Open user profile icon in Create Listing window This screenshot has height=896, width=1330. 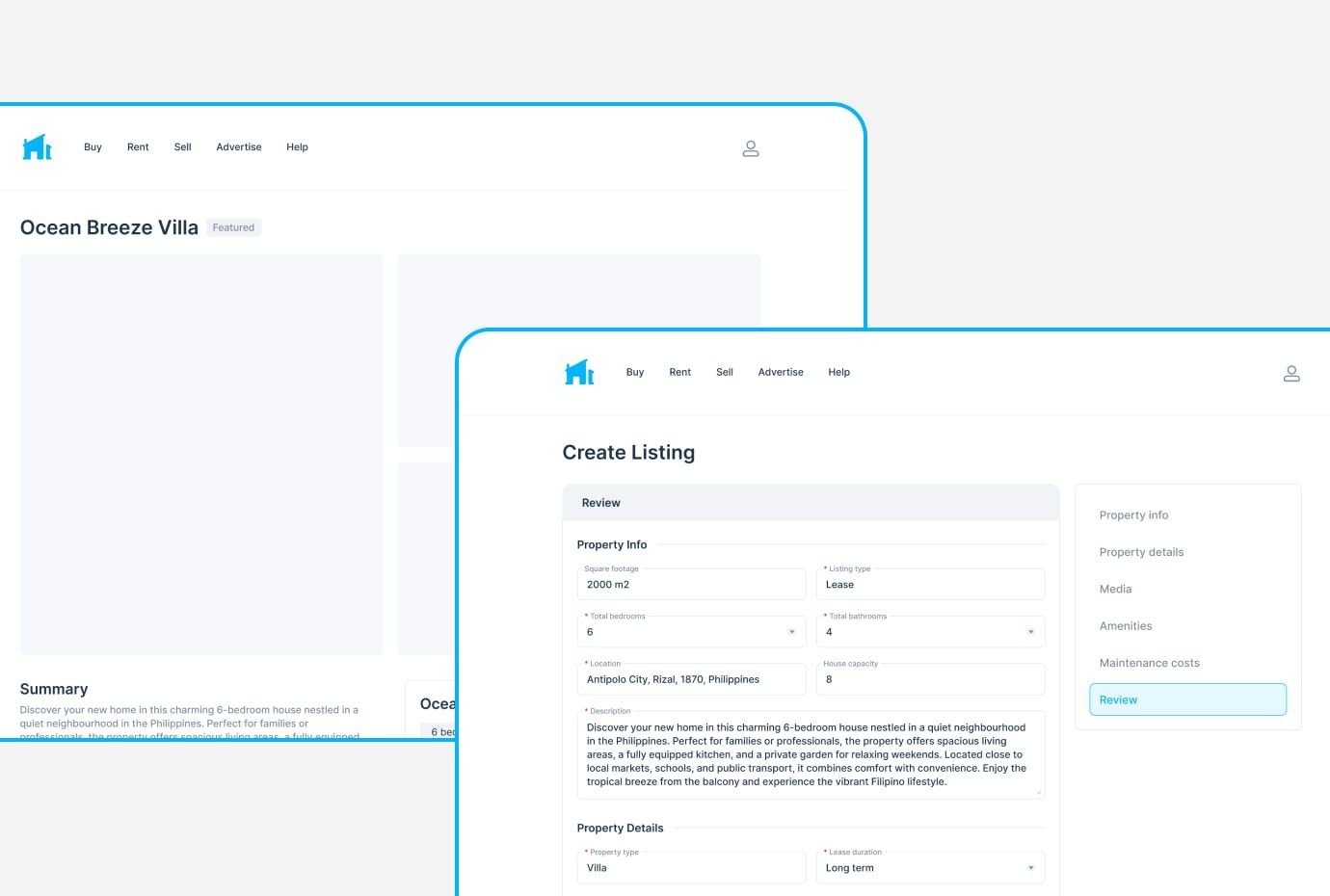1291,373
